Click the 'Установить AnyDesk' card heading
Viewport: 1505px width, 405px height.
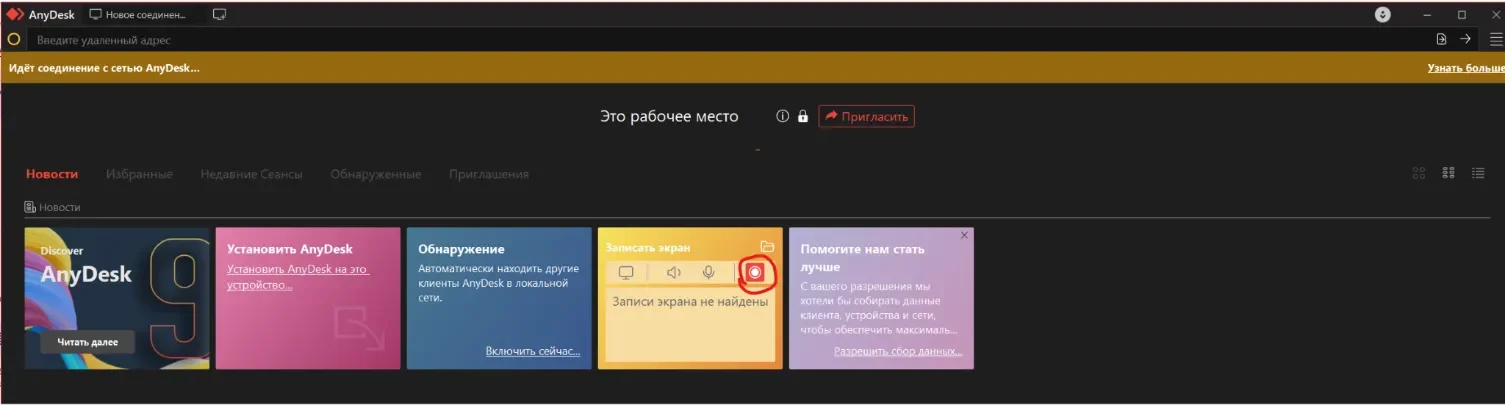[290, 249]
